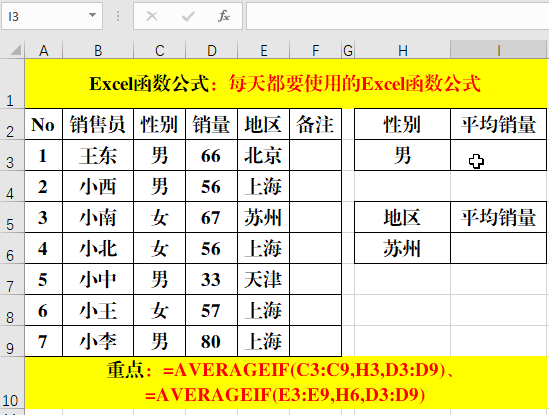Select row 5 header
The image size is (549, 415).
coord(12,217)
